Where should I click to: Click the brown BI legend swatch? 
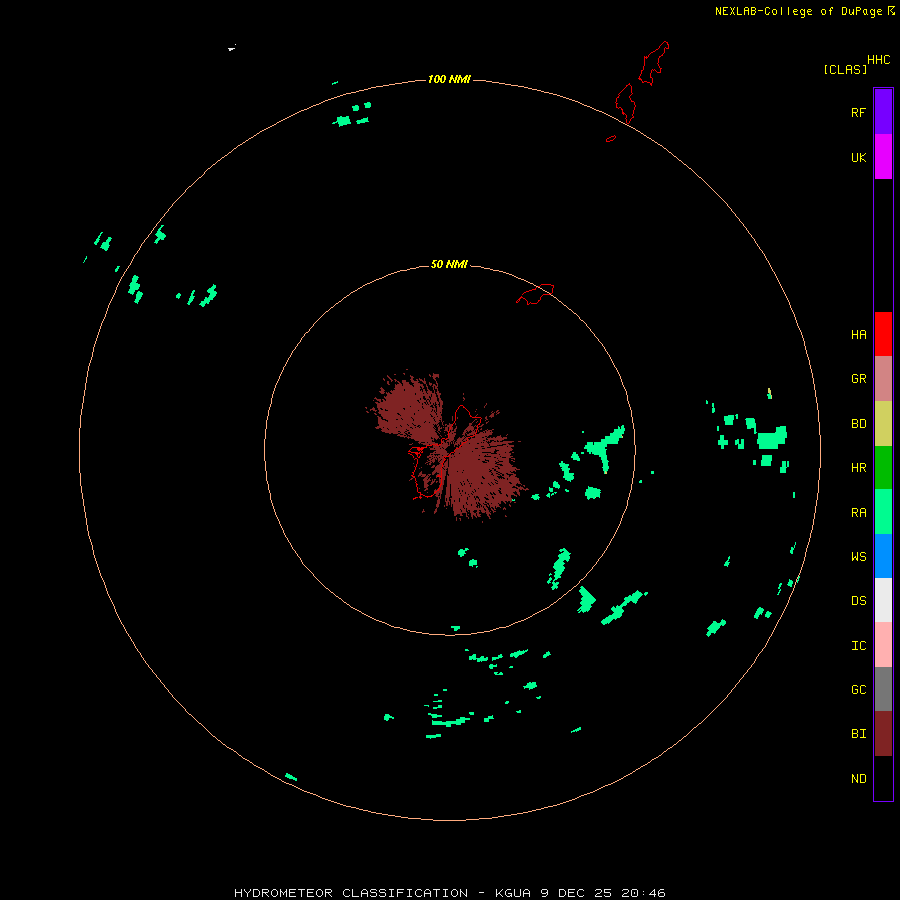883,734
